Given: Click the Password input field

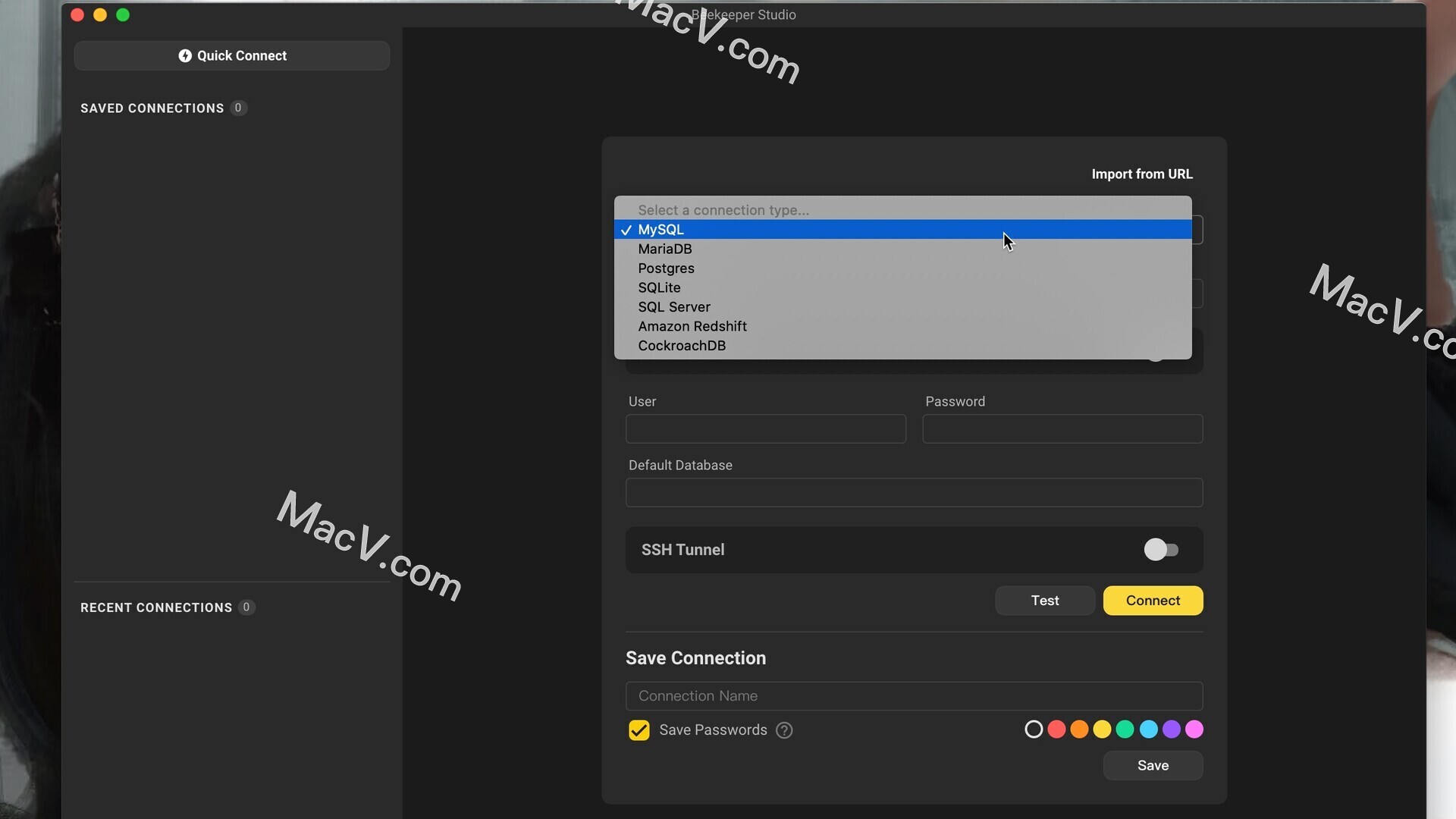Looking at the screenshot, I should coord(1062,428).
